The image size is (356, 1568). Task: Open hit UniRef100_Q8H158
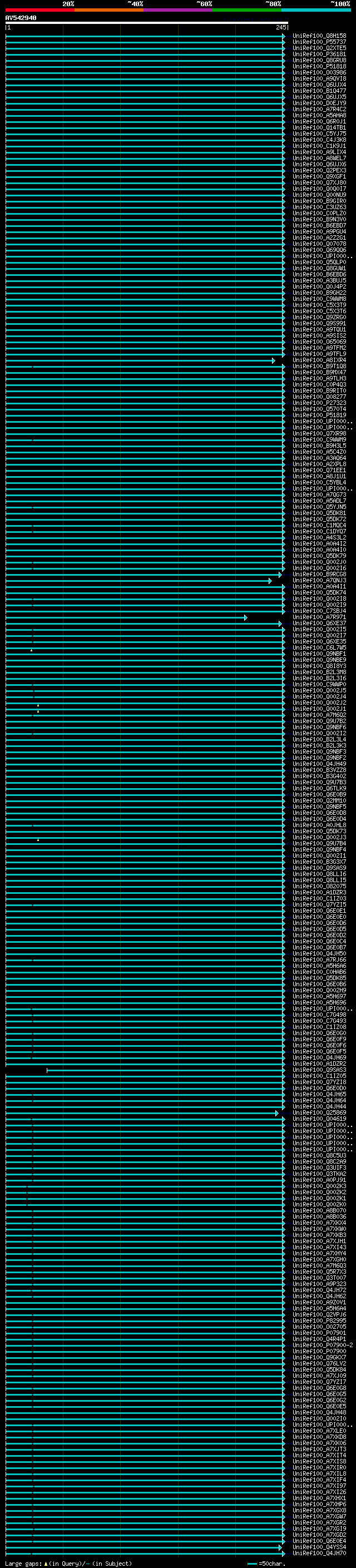pyautogui.click(x=319, y=36)
